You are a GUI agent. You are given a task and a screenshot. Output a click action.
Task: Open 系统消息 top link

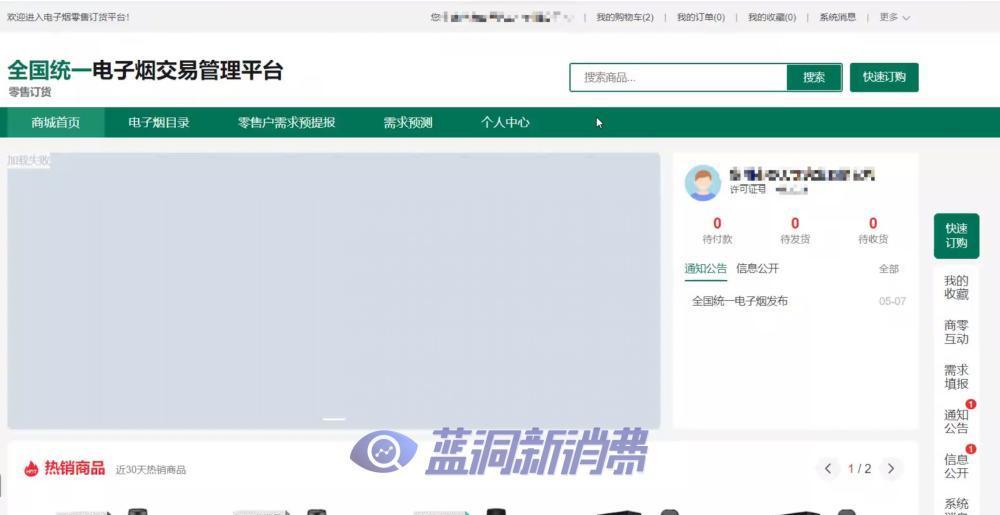pyautogui.click(x=837, y=17)
